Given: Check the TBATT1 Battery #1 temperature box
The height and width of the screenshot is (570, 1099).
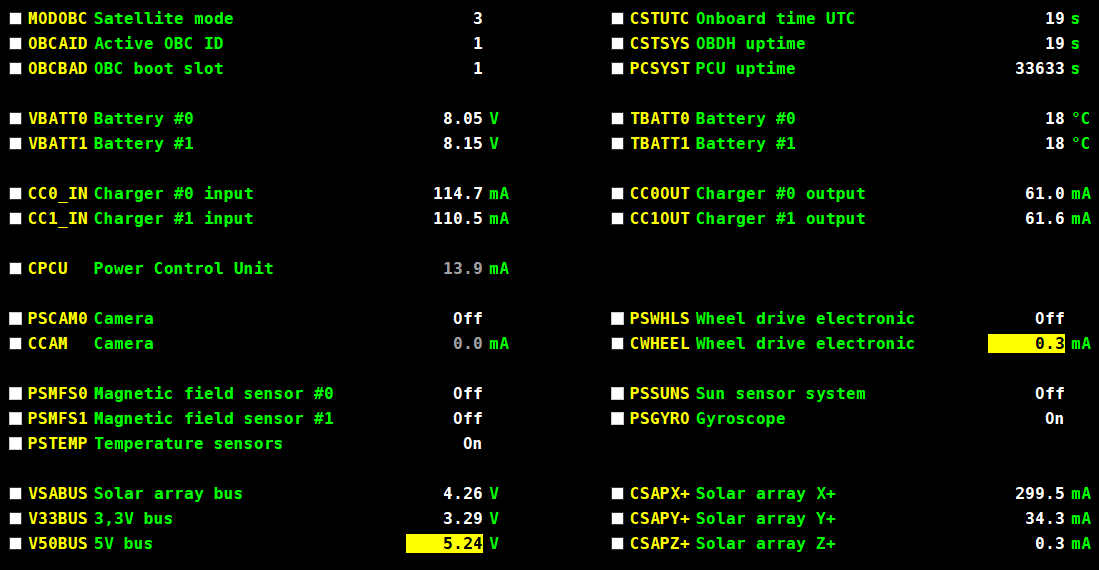Looking at the screenshot, I should pos(617,144).
